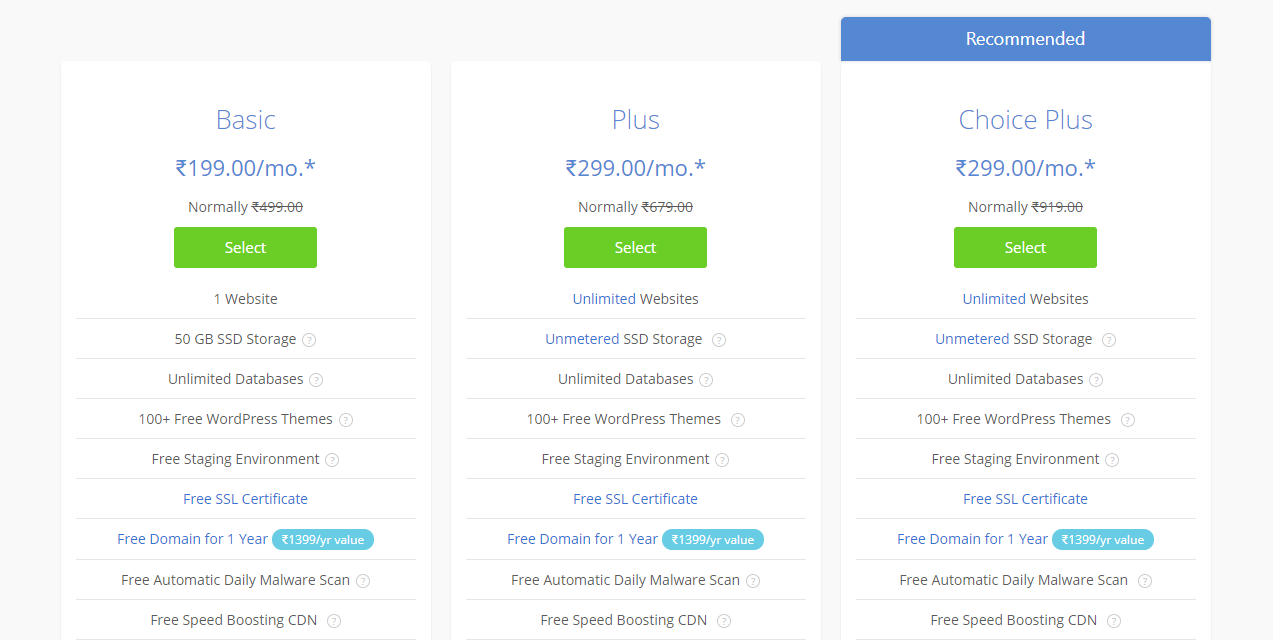The width and height of the screenshot is (1273, 640).
Task: Open help icon for Basic WordPress Themes
Action: click(346, 420)
